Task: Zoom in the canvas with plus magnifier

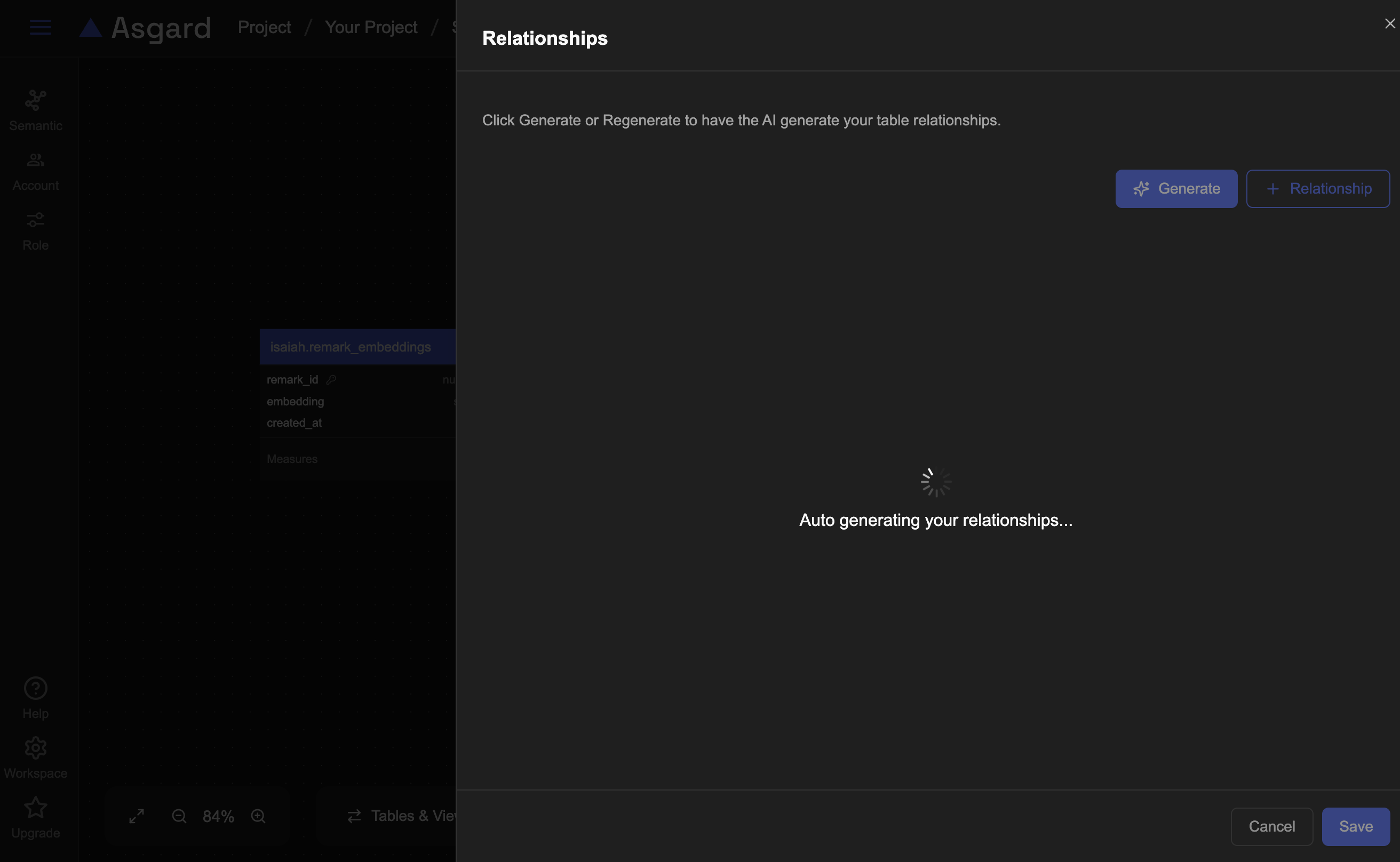Action: pyautogui.click(x=258, y=816)
